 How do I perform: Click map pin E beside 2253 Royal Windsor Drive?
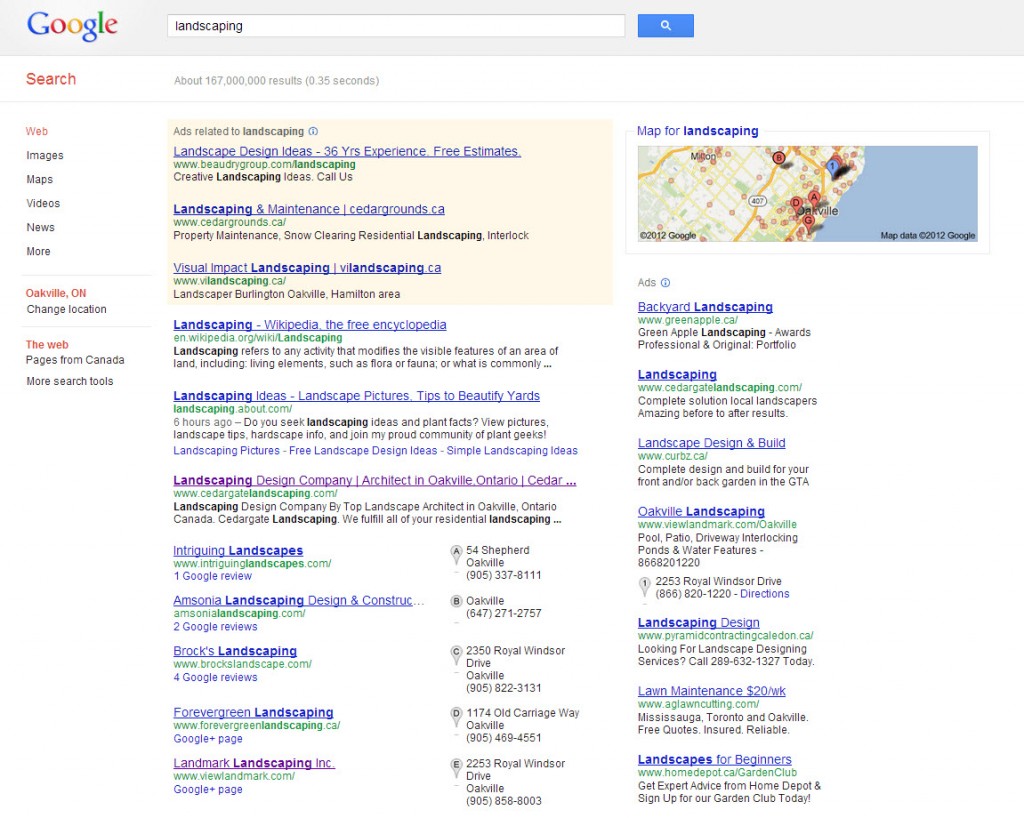click(x=456, y=768)
